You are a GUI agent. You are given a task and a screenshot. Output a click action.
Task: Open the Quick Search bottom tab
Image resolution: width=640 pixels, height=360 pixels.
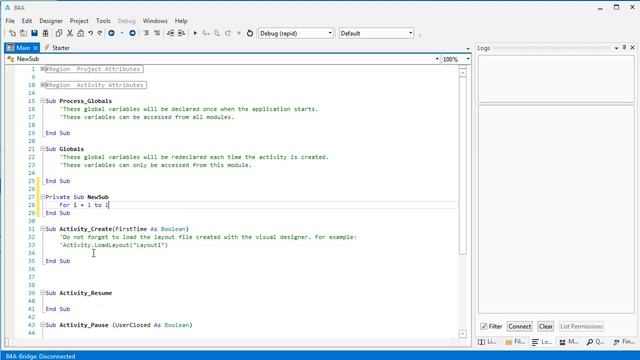pyautogui.click(x=596, y=342)
